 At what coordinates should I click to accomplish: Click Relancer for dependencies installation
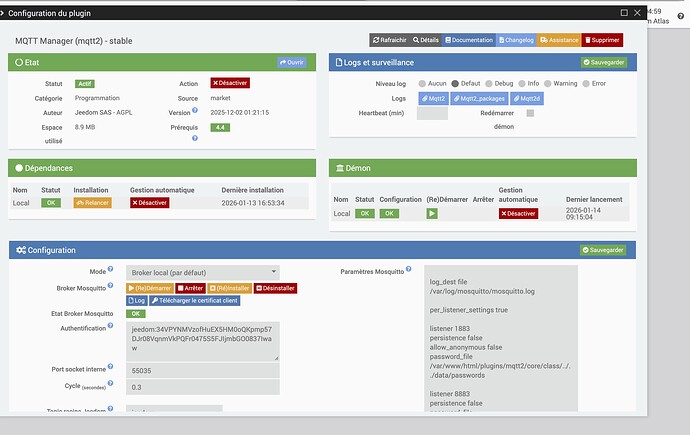pos(92,203)
